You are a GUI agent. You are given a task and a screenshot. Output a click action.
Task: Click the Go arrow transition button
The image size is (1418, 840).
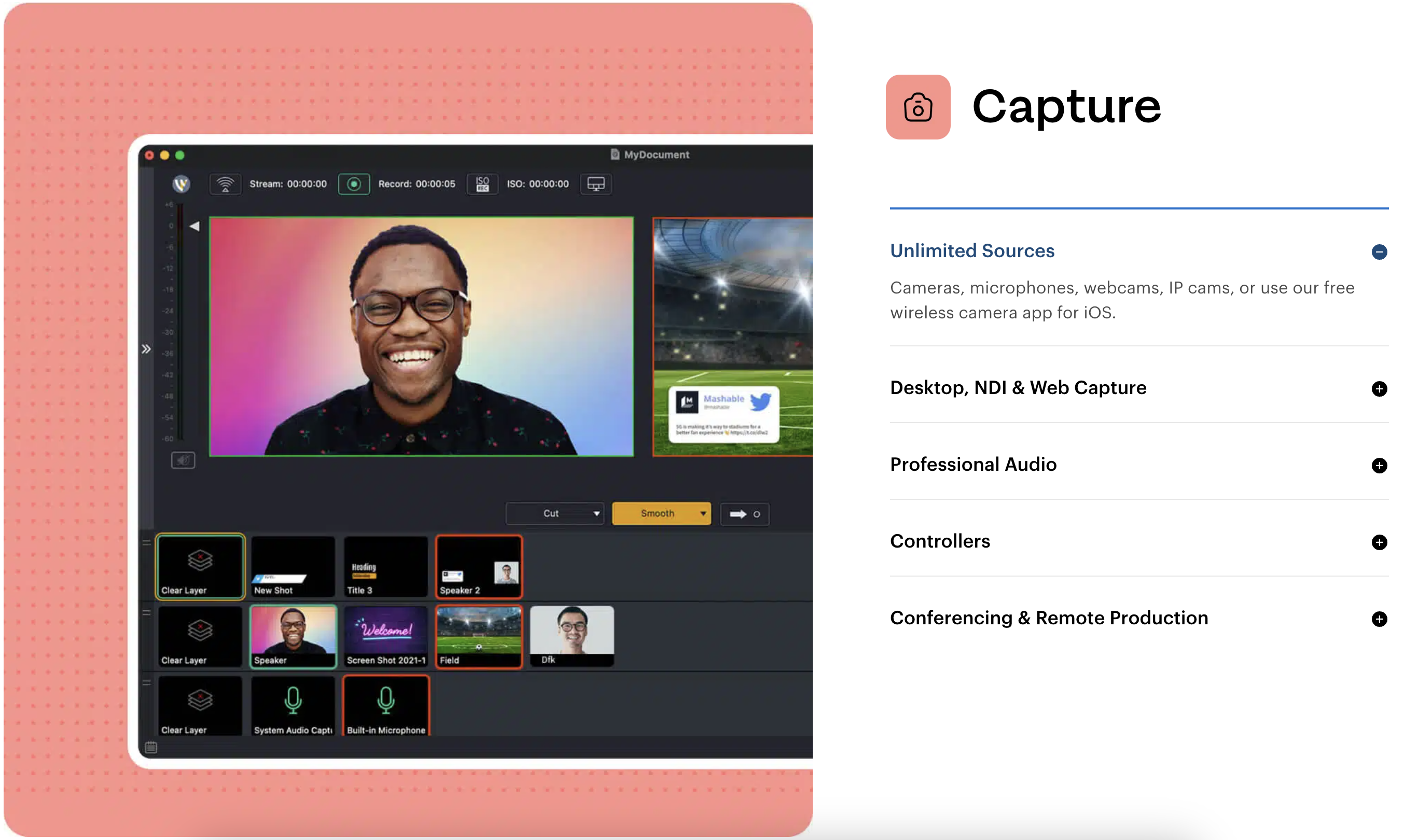pyautogui.click(x=744, y=514)
